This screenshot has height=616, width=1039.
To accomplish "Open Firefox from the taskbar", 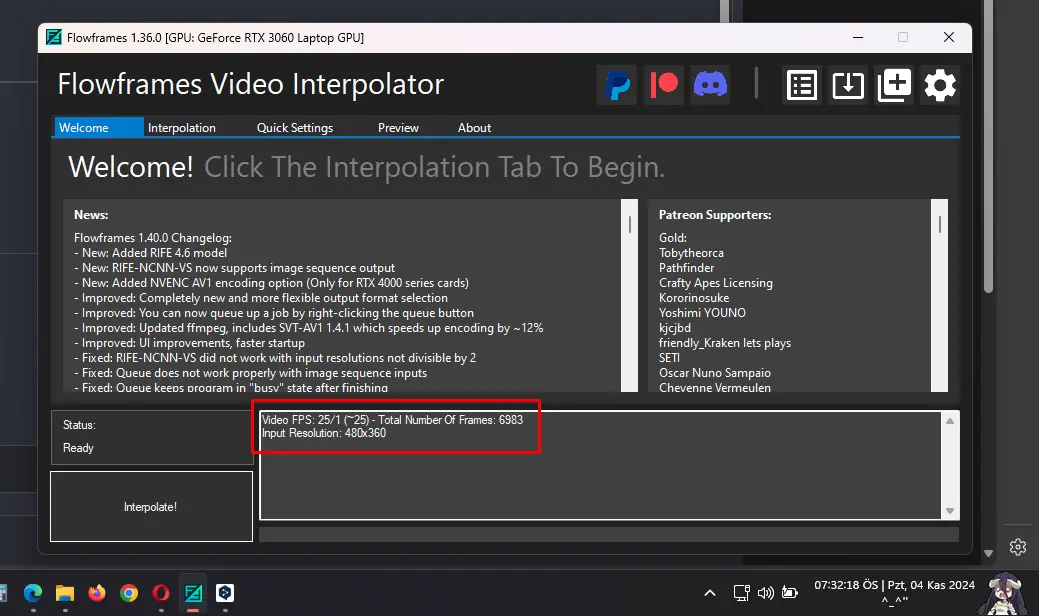I will click(97, 593).
